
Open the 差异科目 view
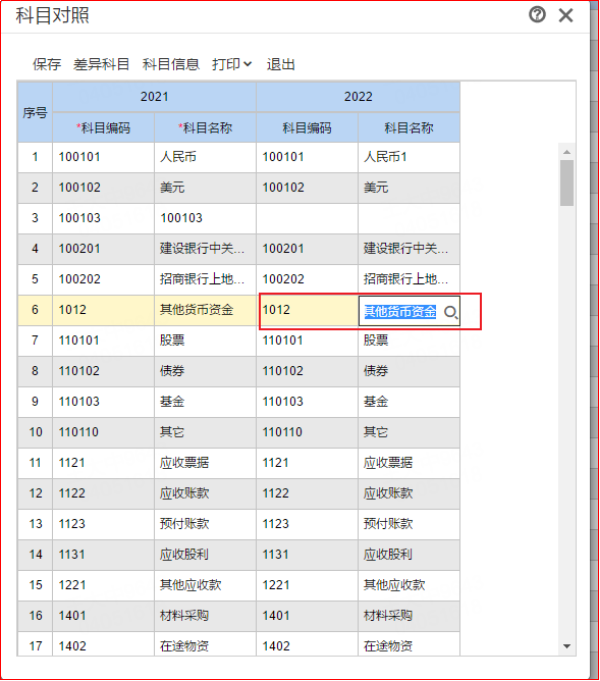(x=101, y=64)
